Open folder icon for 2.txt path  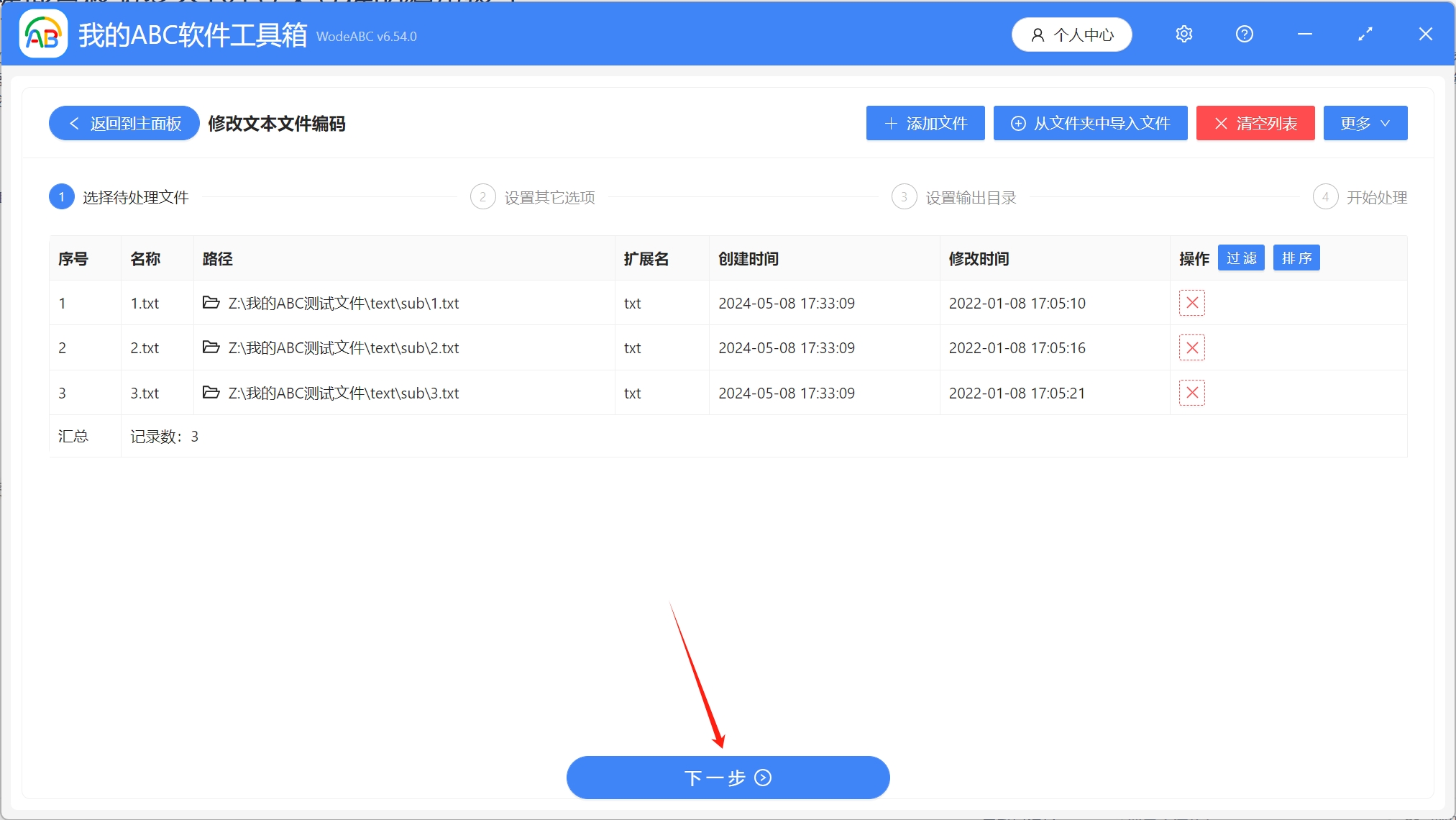[x=211, y=348]
